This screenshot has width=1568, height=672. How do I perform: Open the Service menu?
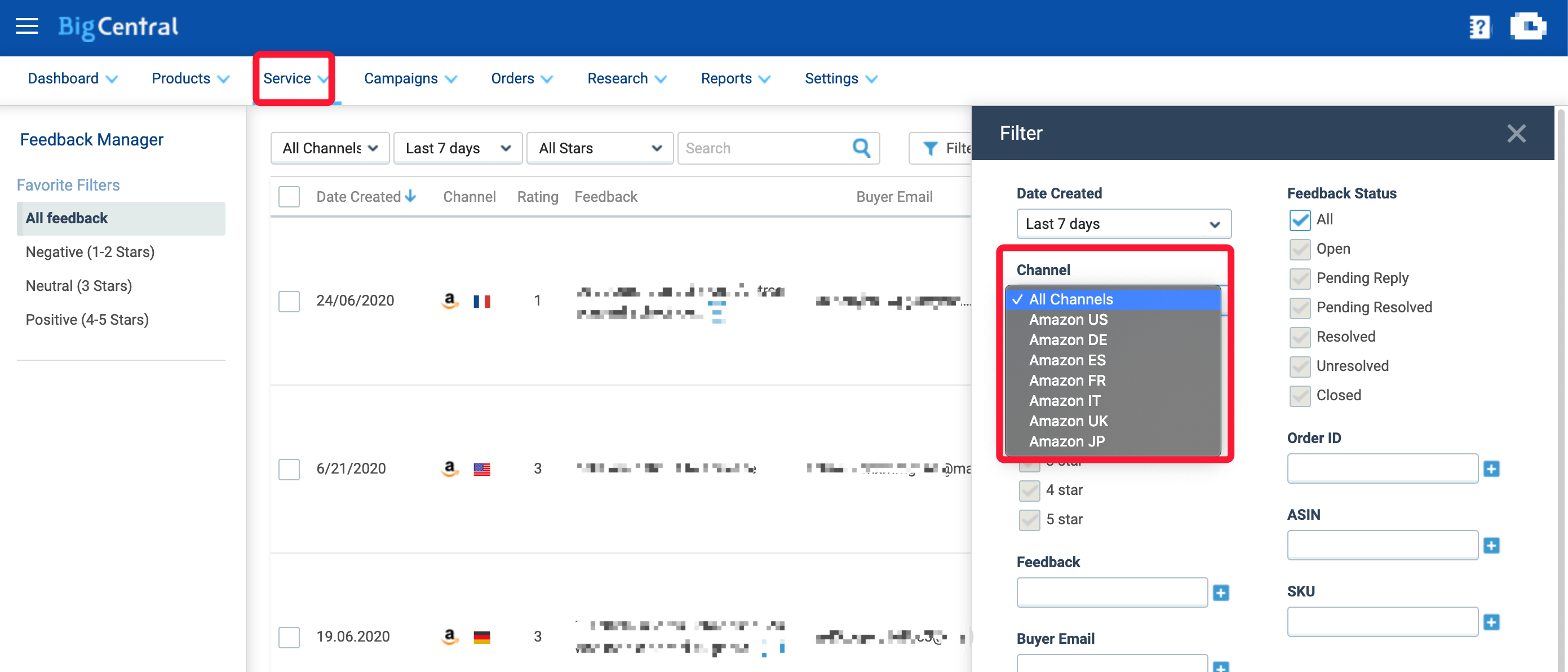point(296,78)
